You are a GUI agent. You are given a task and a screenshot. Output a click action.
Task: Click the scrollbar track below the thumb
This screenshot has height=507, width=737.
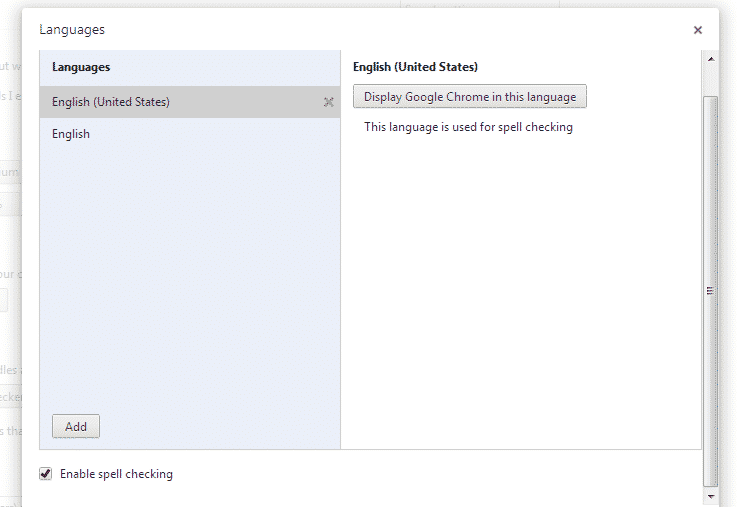coord(711,487)
